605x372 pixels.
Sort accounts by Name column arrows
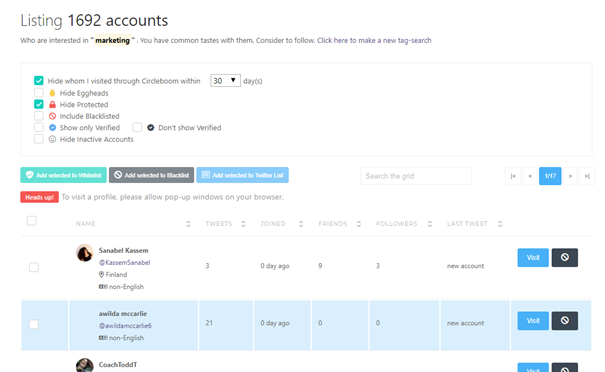(x=188, y=224)
